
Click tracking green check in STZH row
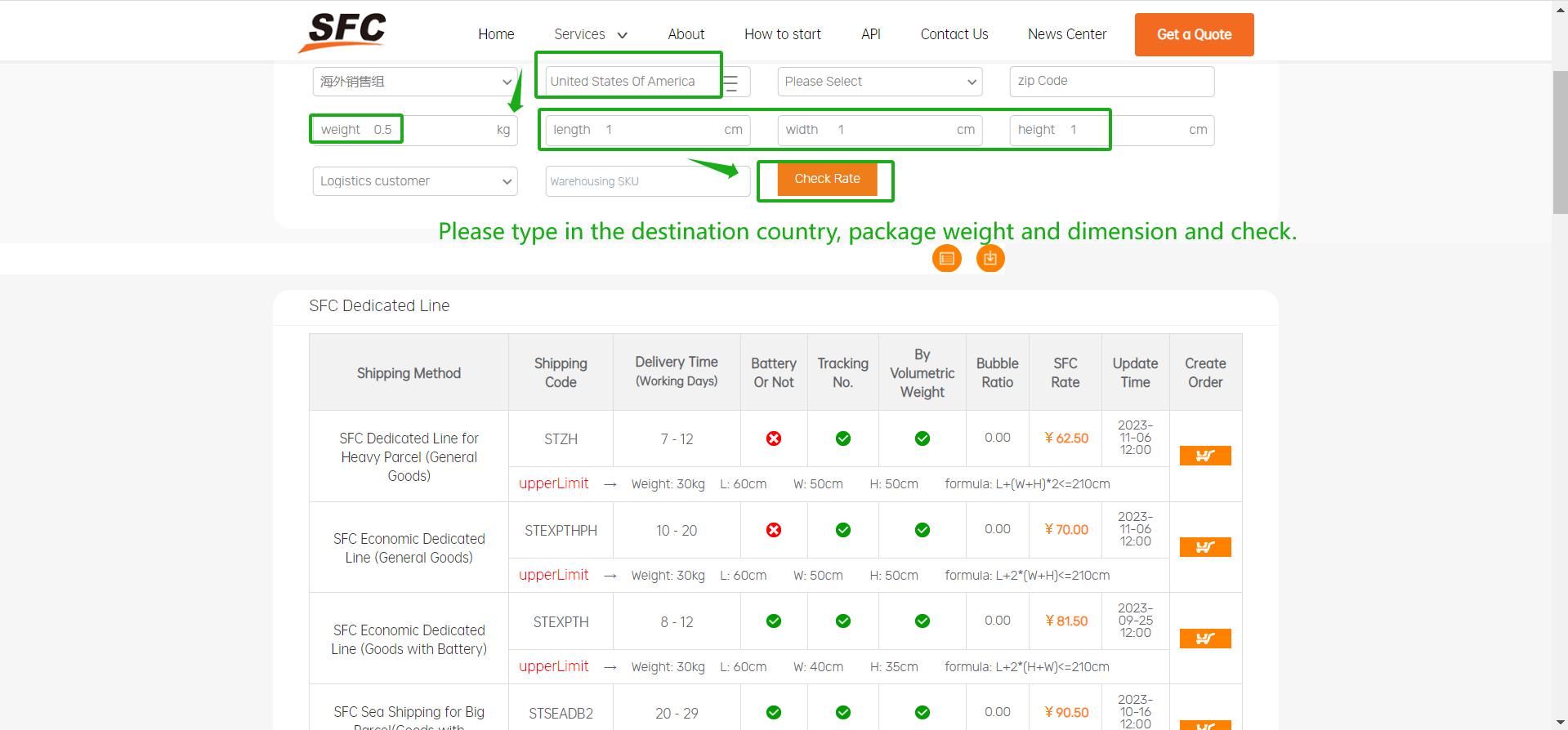pos(843,438)
